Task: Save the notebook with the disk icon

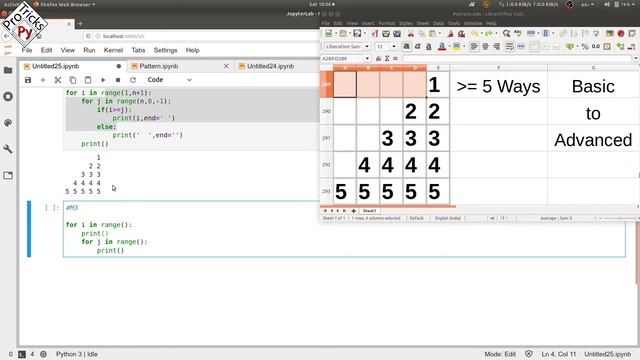Action: 28,80
